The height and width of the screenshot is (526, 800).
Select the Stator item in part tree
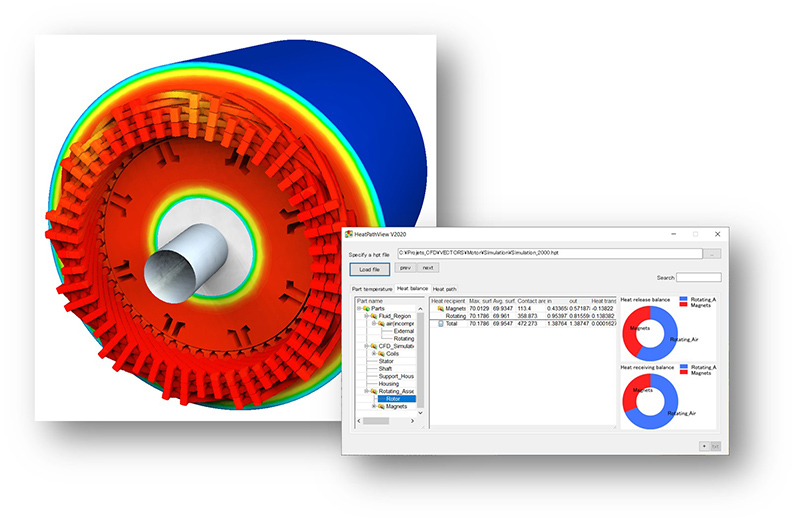(x=386, y=361)
